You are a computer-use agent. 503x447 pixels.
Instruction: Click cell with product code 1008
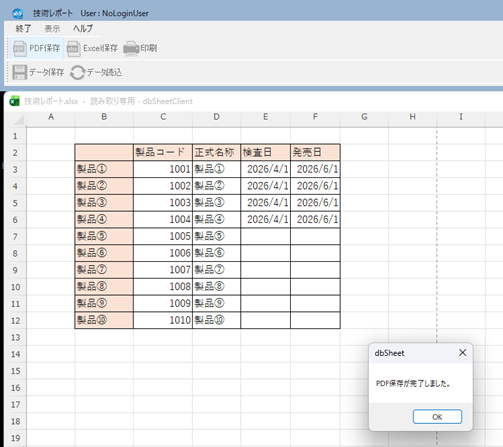163,286
